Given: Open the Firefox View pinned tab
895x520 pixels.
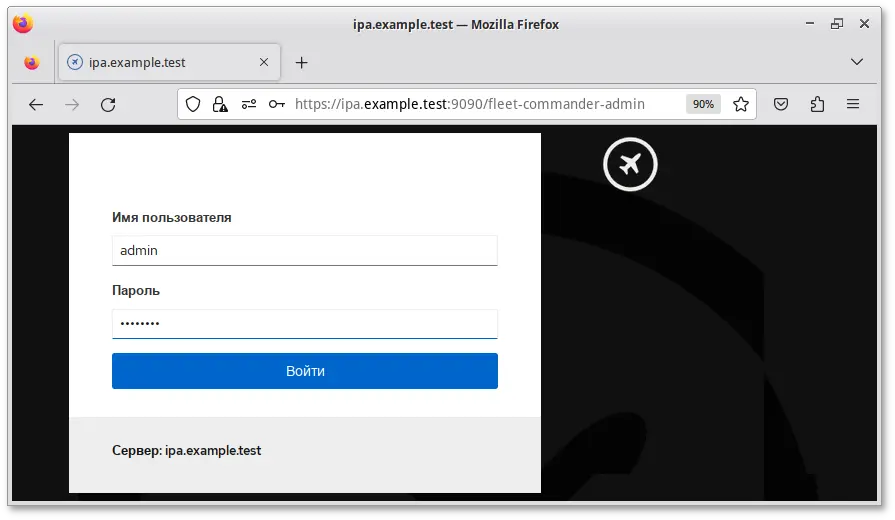Looking at the screenshot, I should tap(32, 62).
